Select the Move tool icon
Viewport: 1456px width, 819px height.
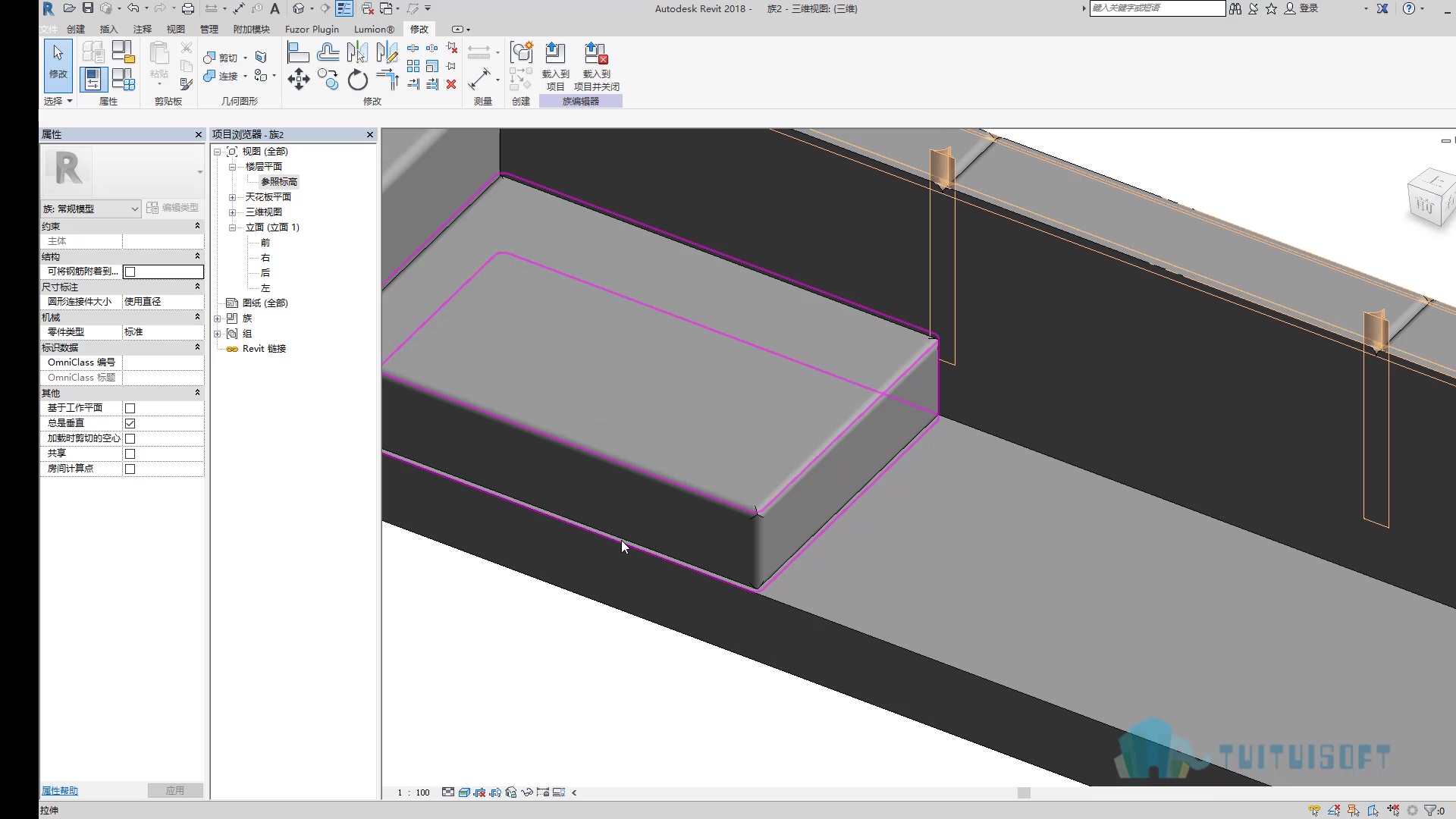point(298,79)
